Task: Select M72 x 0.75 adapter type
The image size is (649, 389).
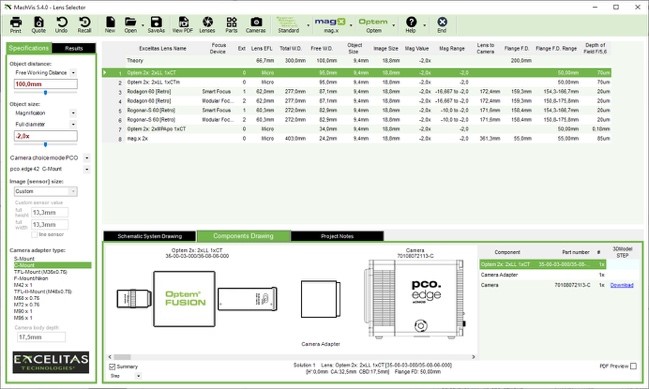Action: (27, 305)
